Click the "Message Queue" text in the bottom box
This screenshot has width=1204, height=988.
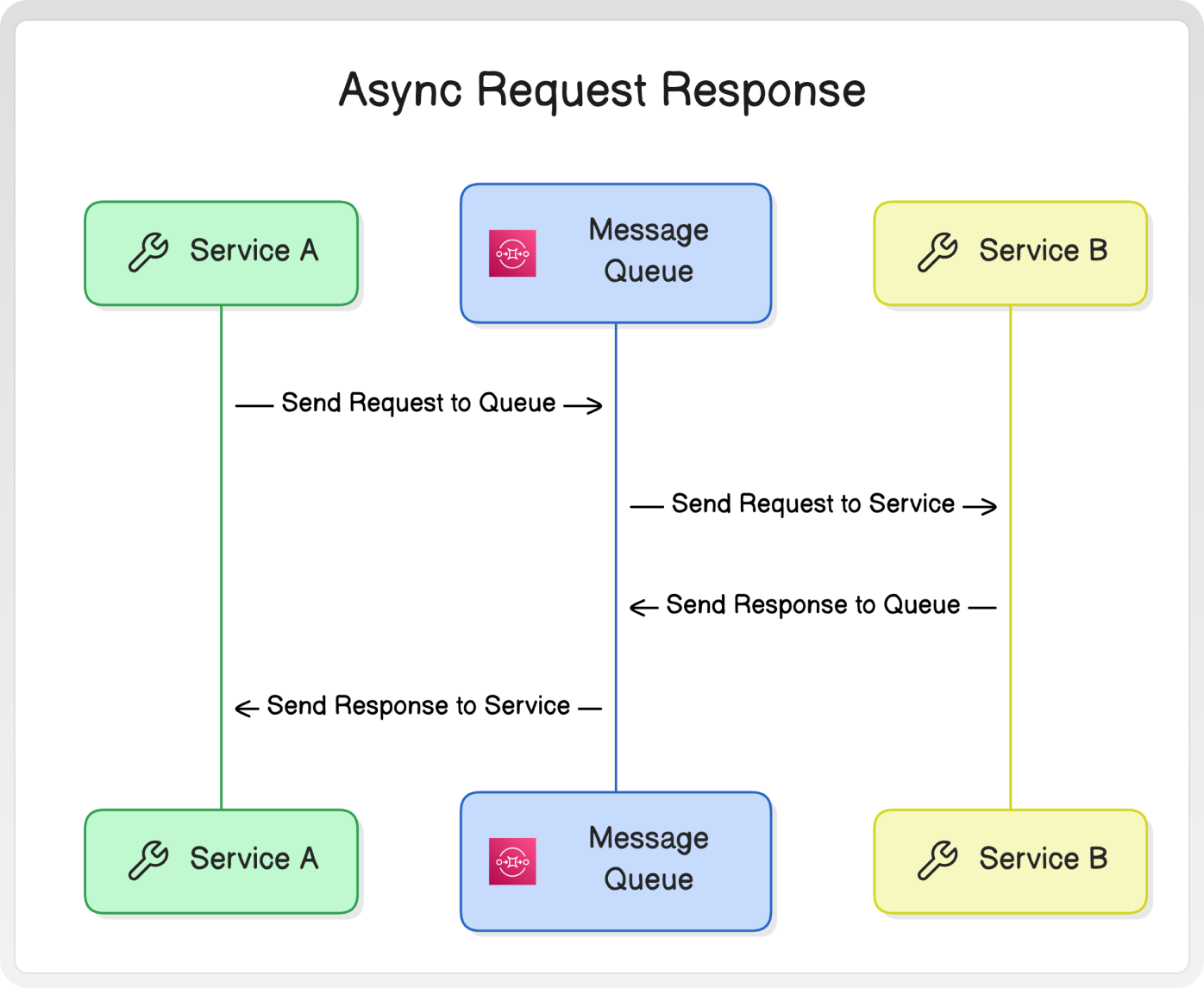(x=649, y=859)
